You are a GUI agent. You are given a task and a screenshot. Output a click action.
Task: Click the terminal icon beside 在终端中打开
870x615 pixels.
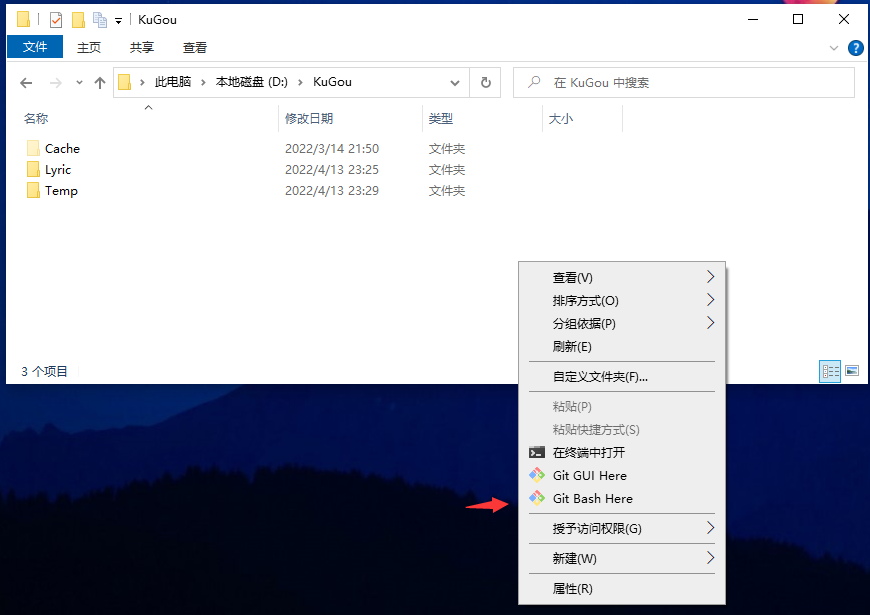[537, 452]
